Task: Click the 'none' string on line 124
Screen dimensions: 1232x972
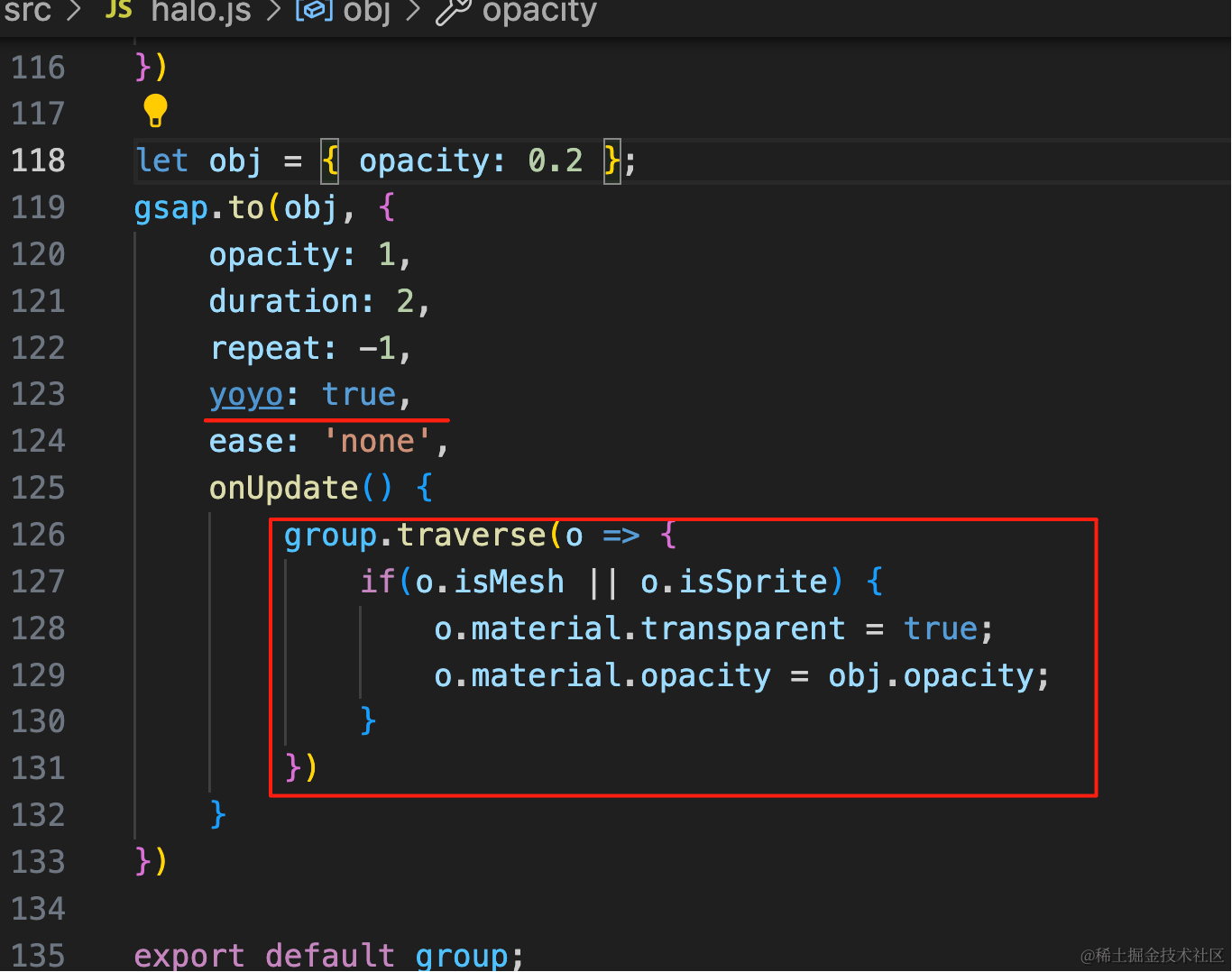Action: click(x=377, y=442)
